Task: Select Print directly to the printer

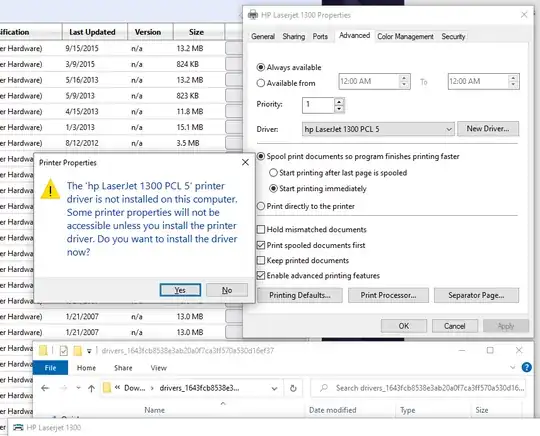Action: [261, 206]
